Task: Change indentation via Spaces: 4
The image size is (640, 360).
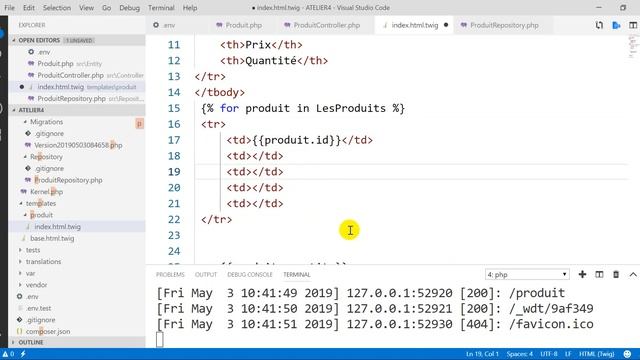Action: click(x=520, y=354)
